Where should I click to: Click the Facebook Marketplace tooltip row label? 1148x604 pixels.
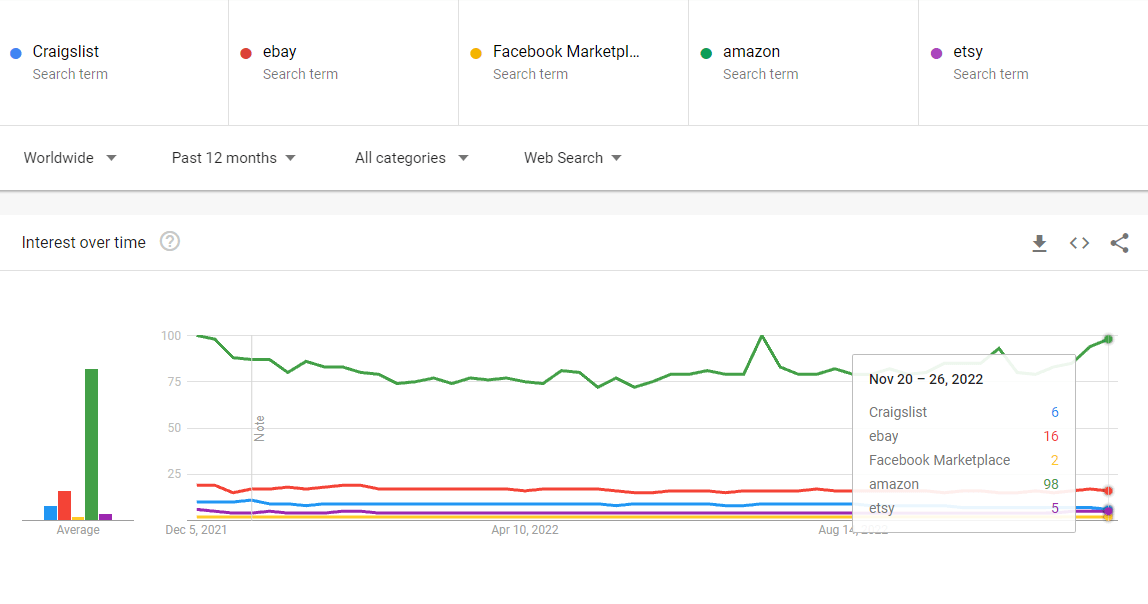(939, 460)
